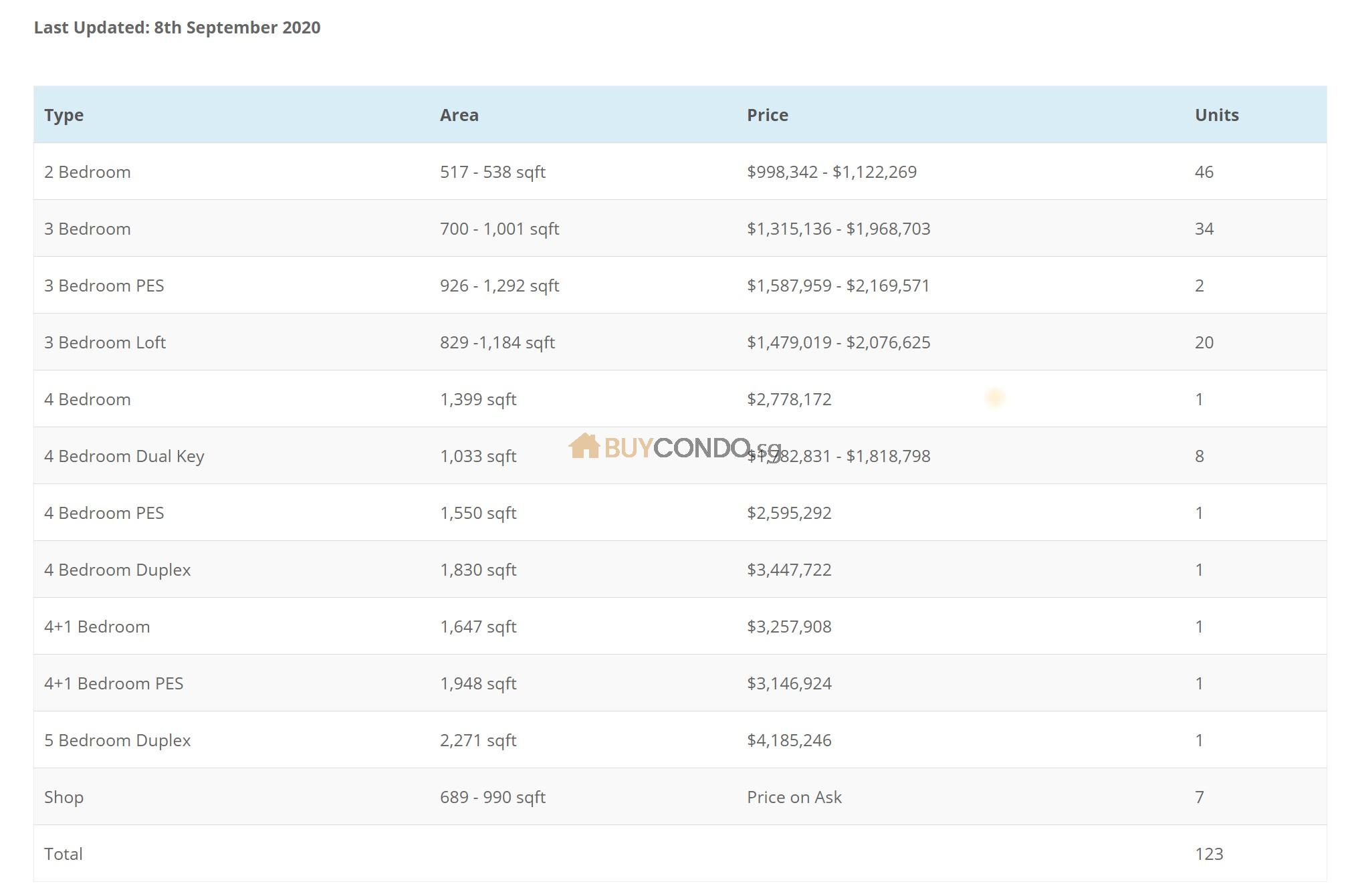Image resolution: width=1350 pixels, height=896 pixels.
Task: Click the Type column header
Action: tap(64, 115)
